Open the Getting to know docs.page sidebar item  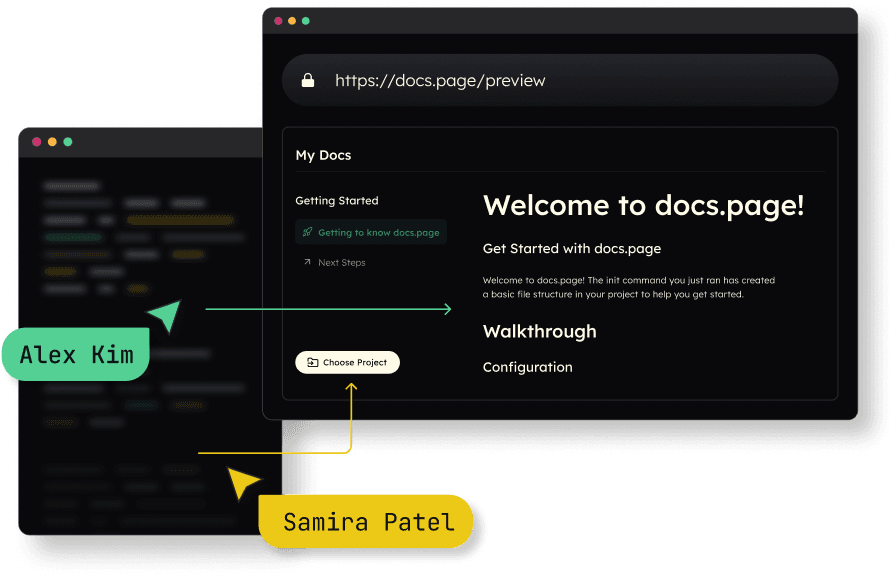tap(378, 233)
